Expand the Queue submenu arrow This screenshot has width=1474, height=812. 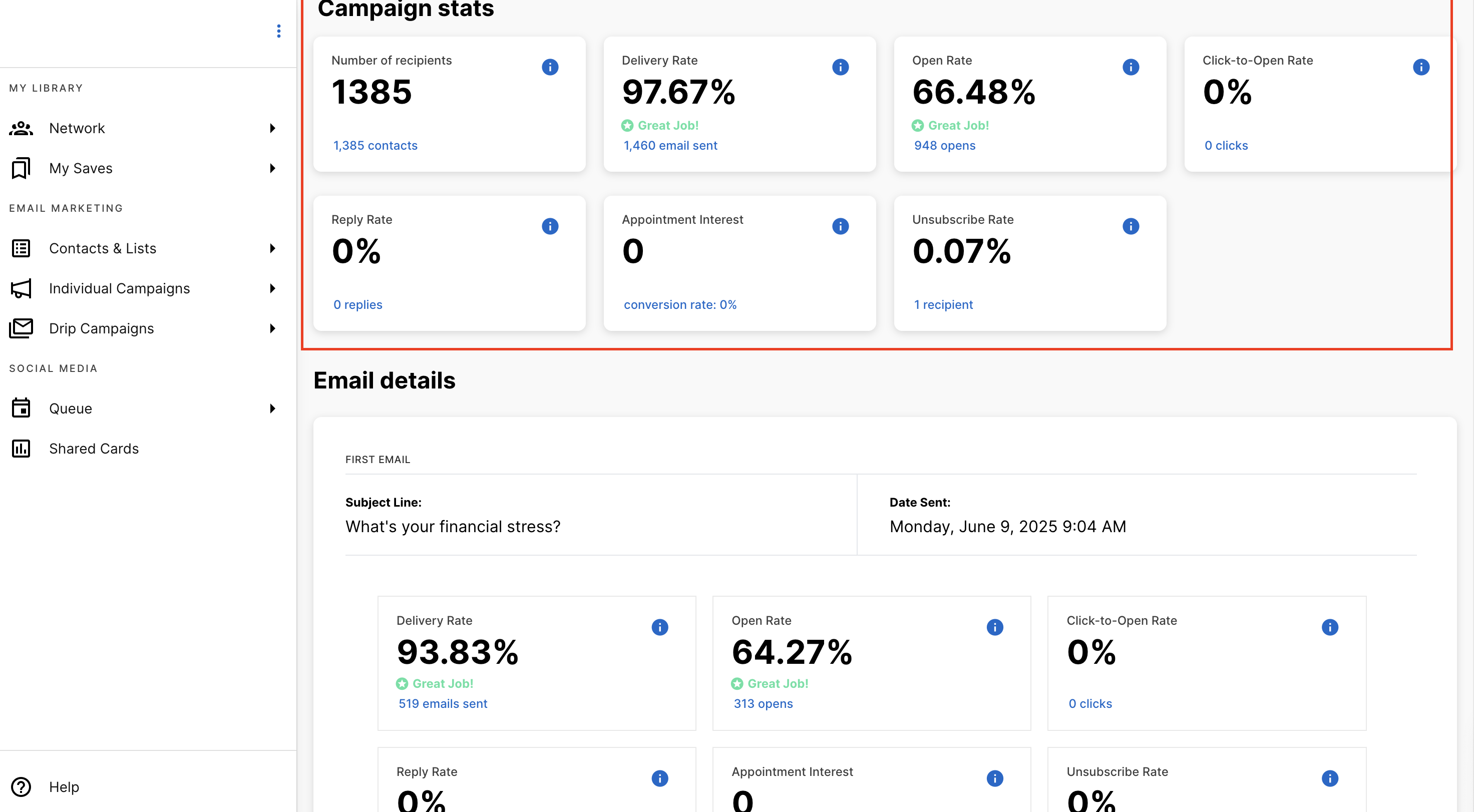point(273,409)
